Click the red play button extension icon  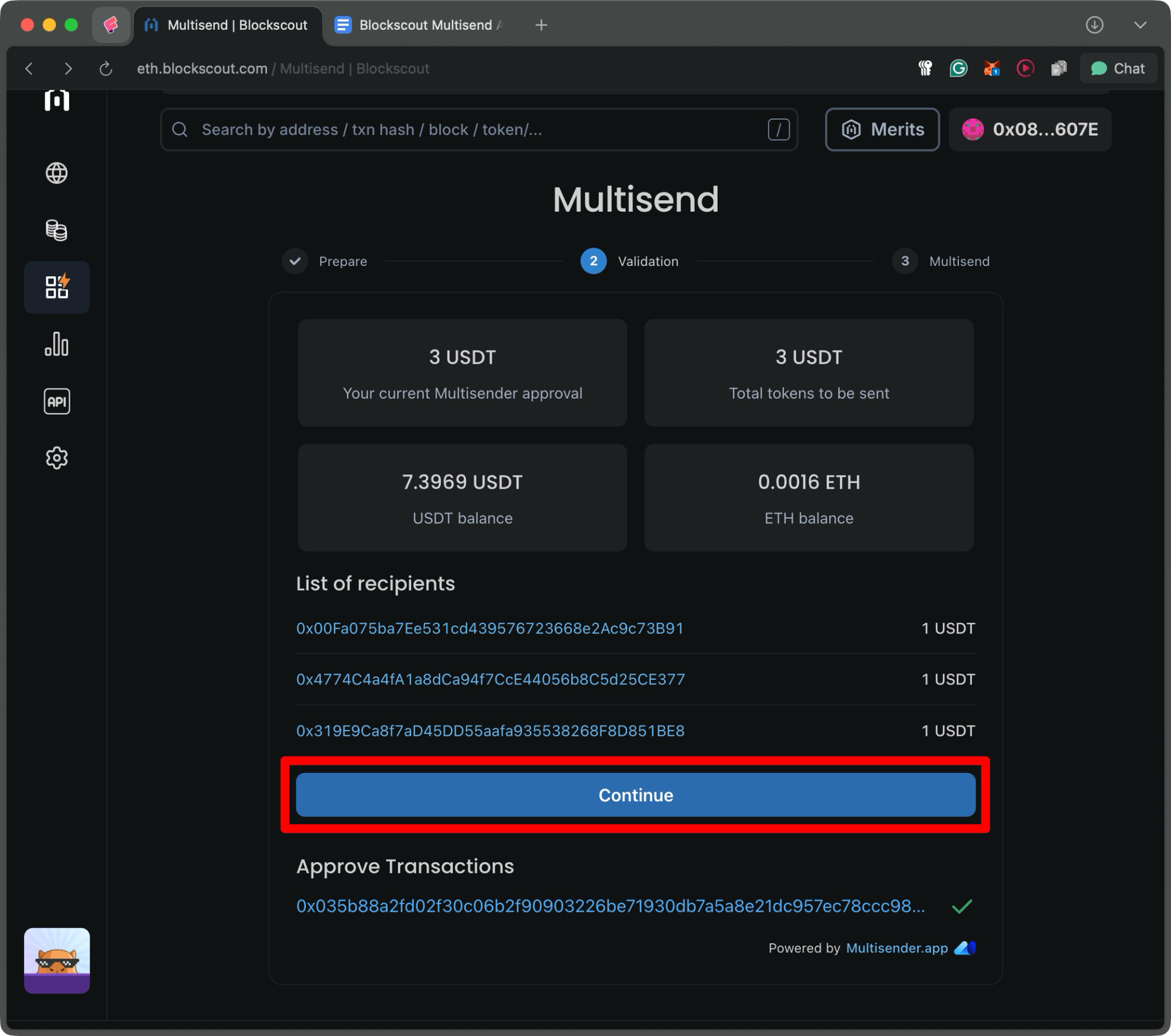tap(1025, 68)
